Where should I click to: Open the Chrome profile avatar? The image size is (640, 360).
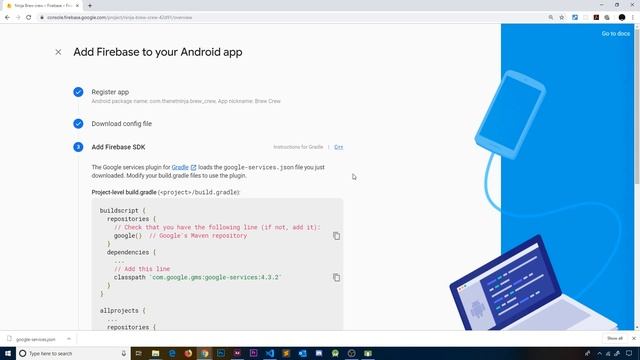tap(622, 18)
